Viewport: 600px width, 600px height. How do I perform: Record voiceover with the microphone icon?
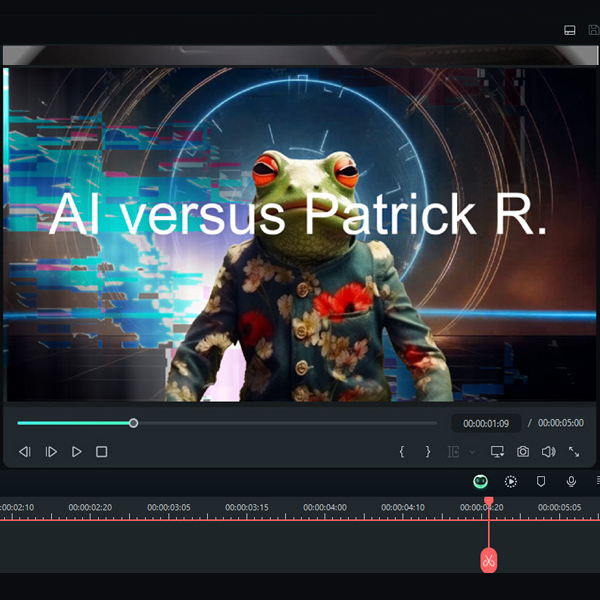(571, 481)
